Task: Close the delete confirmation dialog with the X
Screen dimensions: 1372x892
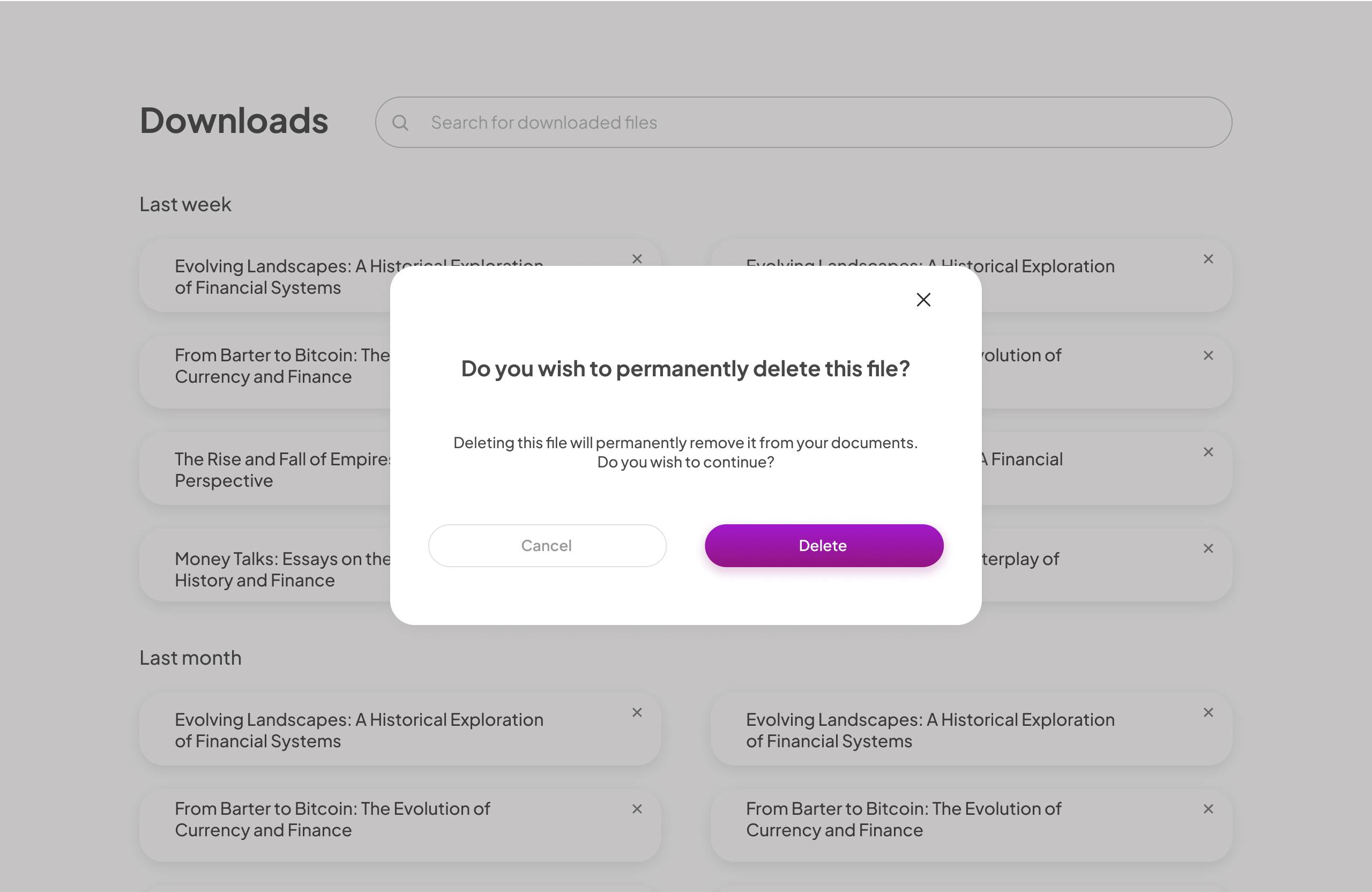Action: 923,300
